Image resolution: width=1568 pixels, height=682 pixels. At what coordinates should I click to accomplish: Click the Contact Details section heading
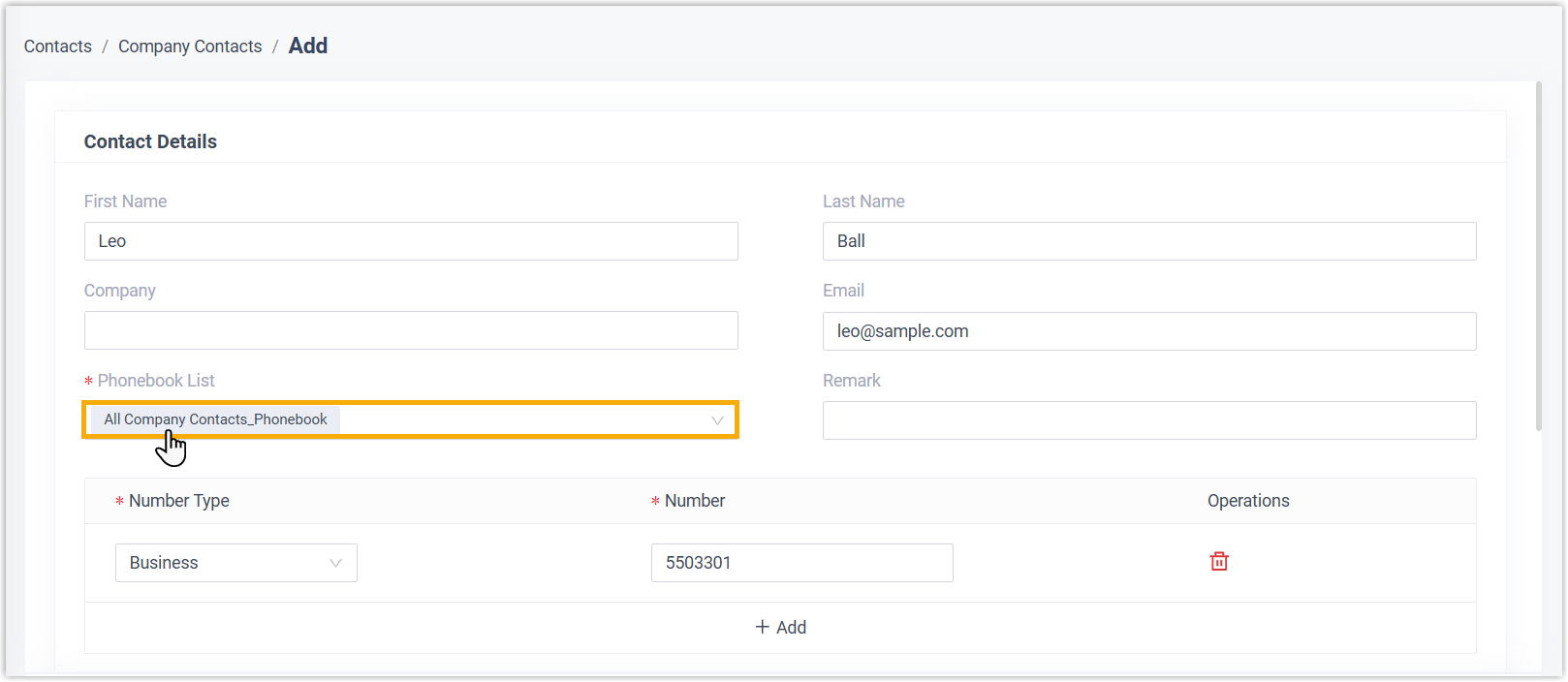[x=150, y=141]
